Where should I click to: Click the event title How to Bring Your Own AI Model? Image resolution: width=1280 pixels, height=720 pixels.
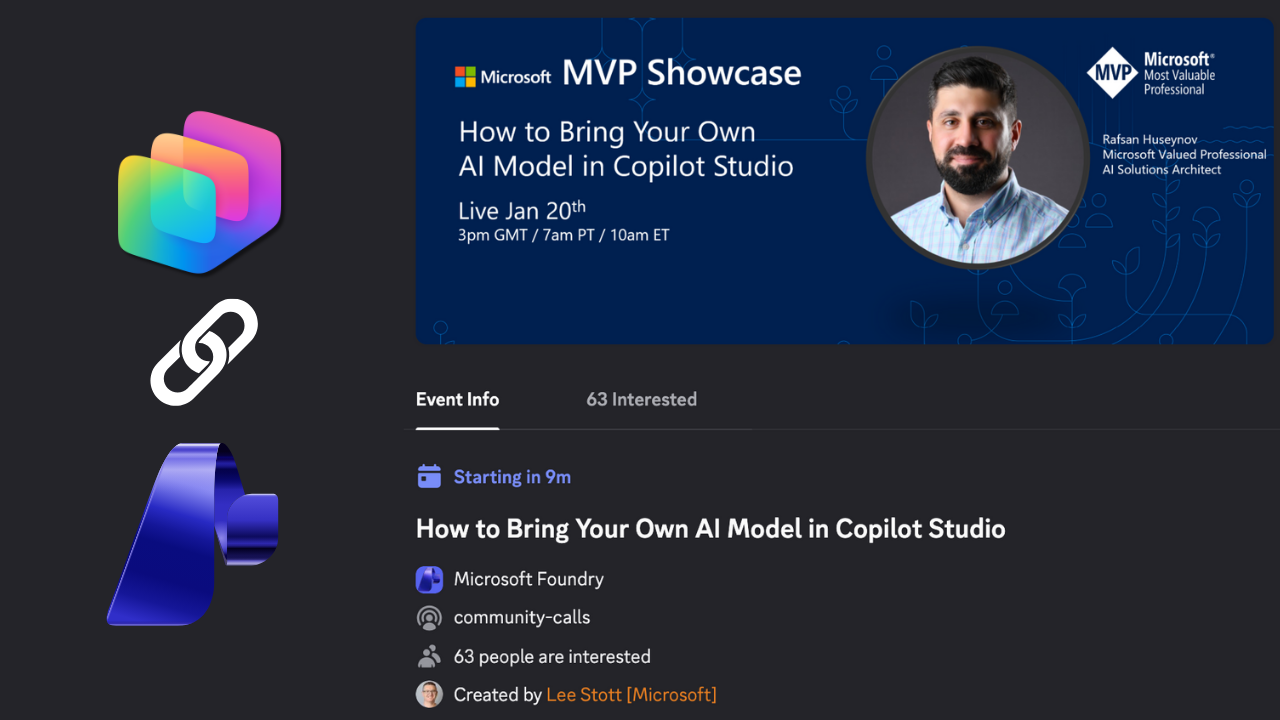pyautogui.click(x=710, y=528)
